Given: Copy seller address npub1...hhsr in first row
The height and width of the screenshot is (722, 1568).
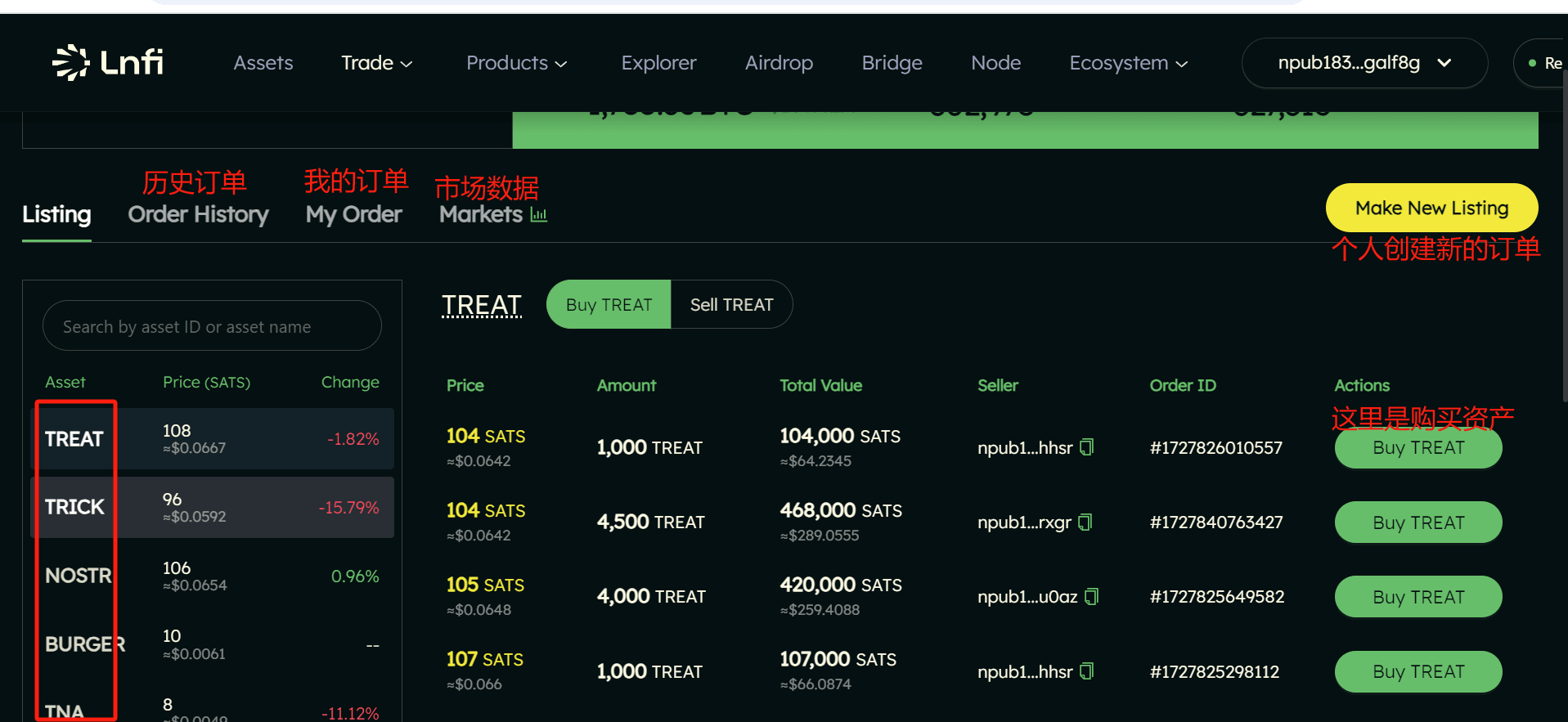Looking at the screenshot, I should [1086, 447].
